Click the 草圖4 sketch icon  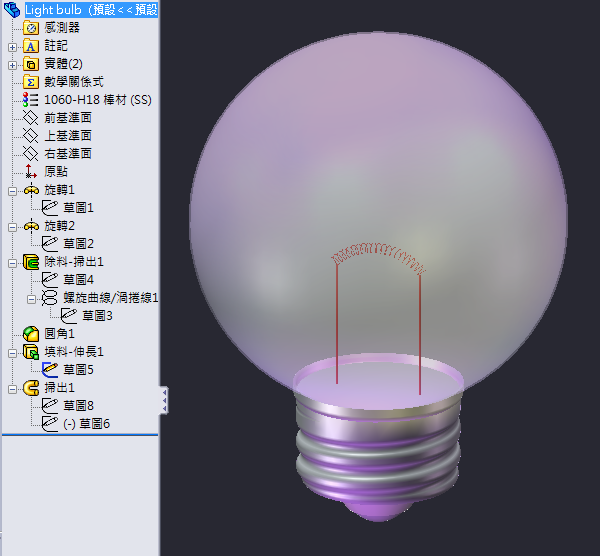tap(50, 280)
